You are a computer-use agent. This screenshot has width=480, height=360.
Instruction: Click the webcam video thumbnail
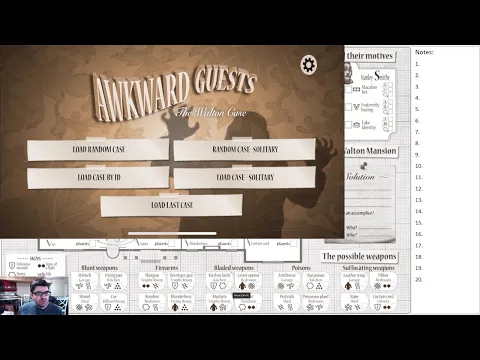point(34,296)
